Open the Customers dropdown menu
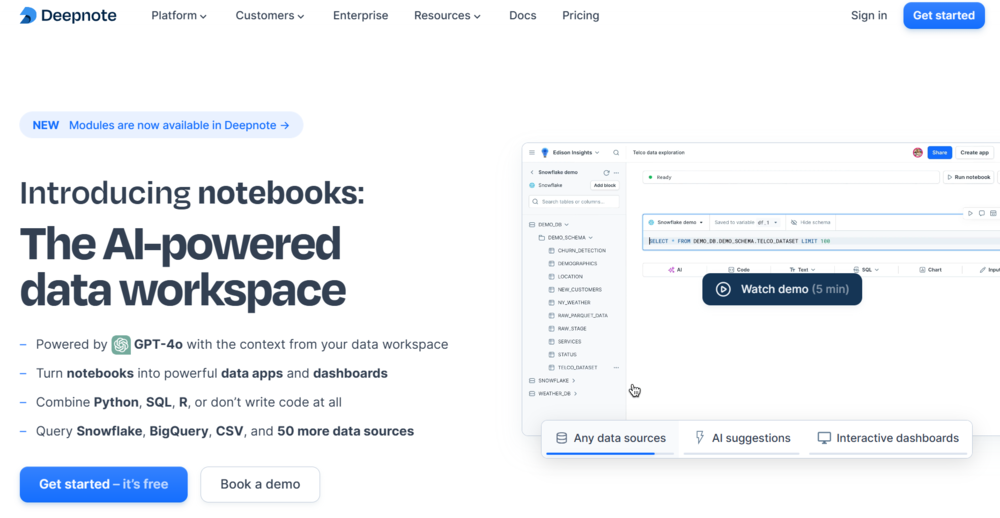 pos(270,15)
